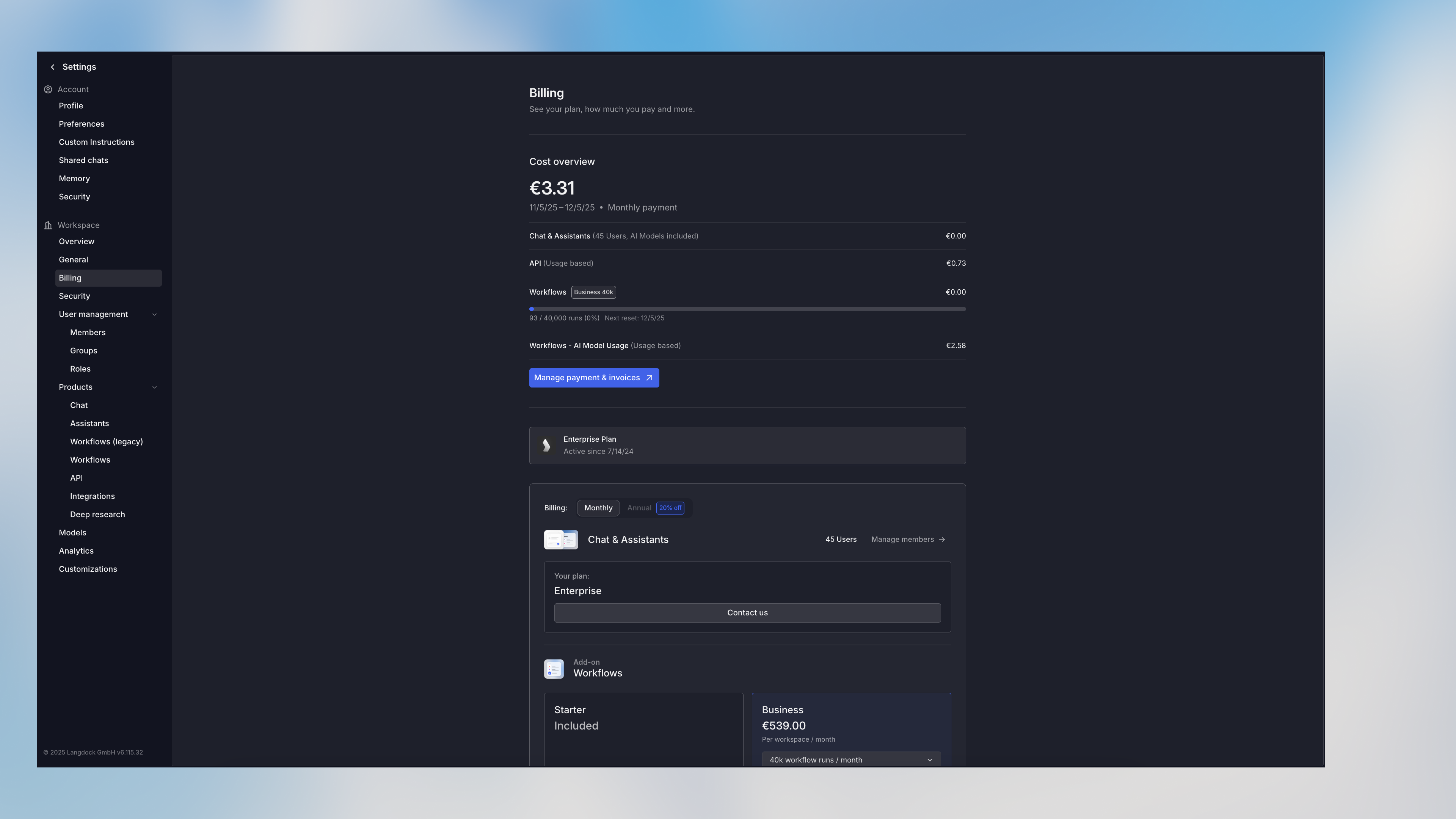Click the Workspace building icon
This screenshot has width=1456, height=819.
(48, 225)
